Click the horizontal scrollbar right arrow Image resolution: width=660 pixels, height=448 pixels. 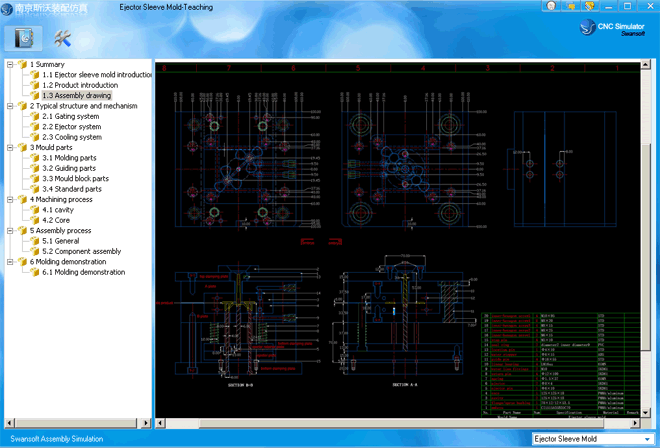tap(635, 422)
